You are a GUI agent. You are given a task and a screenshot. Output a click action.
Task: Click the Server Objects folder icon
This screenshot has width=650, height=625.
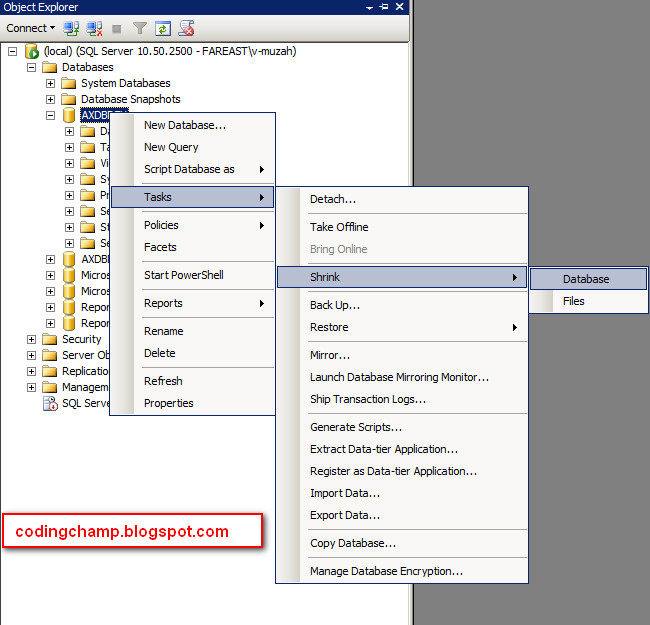click(49, 356)
